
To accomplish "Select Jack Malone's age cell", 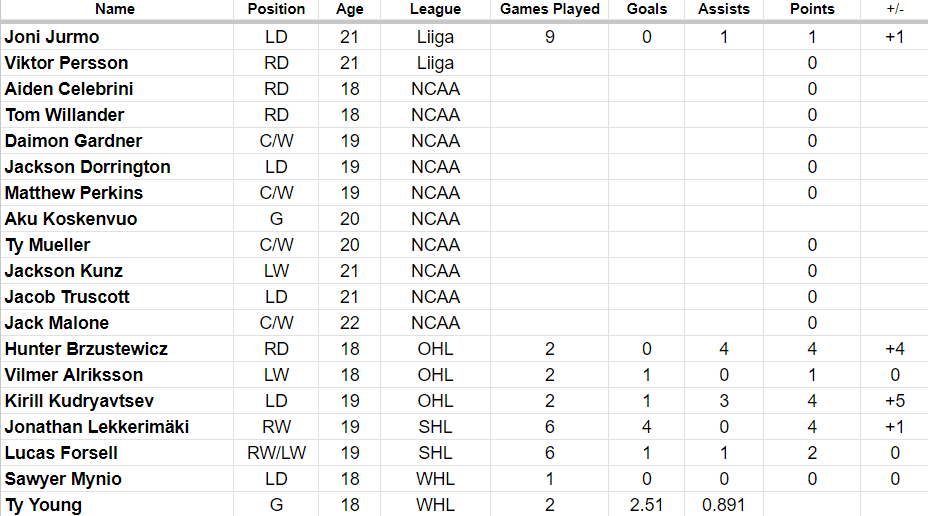I will [350, 323].
